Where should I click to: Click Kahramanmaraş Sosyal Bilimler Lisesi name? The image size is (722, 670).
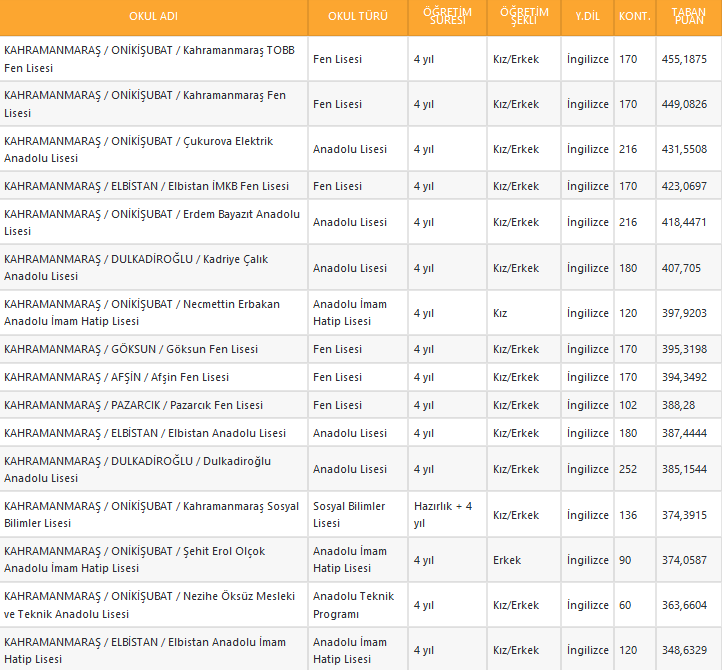(x=152, y=514)
